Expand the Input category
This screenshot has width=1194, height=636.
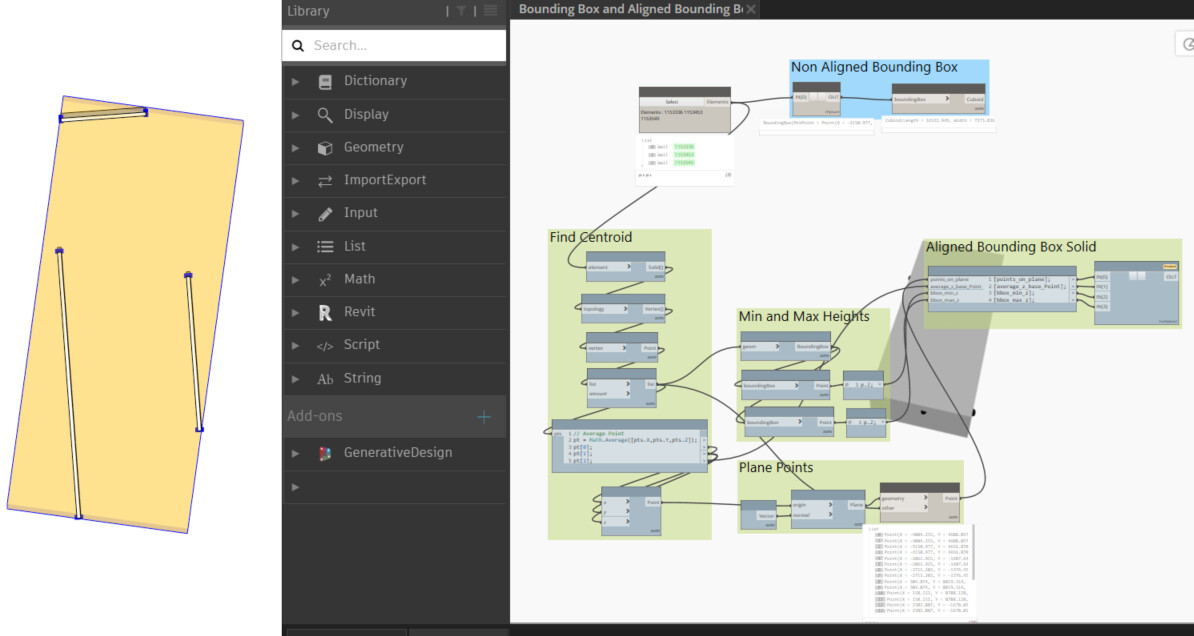point(295,213)
